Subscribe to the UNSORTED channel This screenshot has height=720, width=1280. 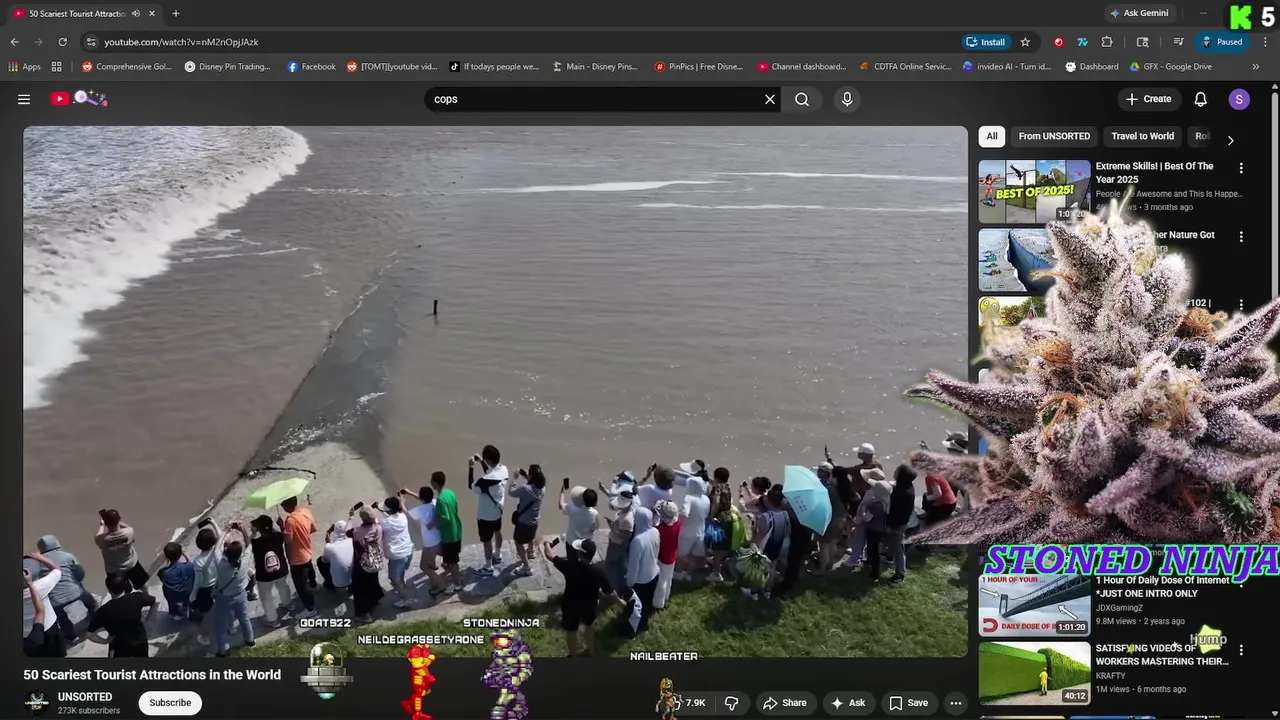170,703
